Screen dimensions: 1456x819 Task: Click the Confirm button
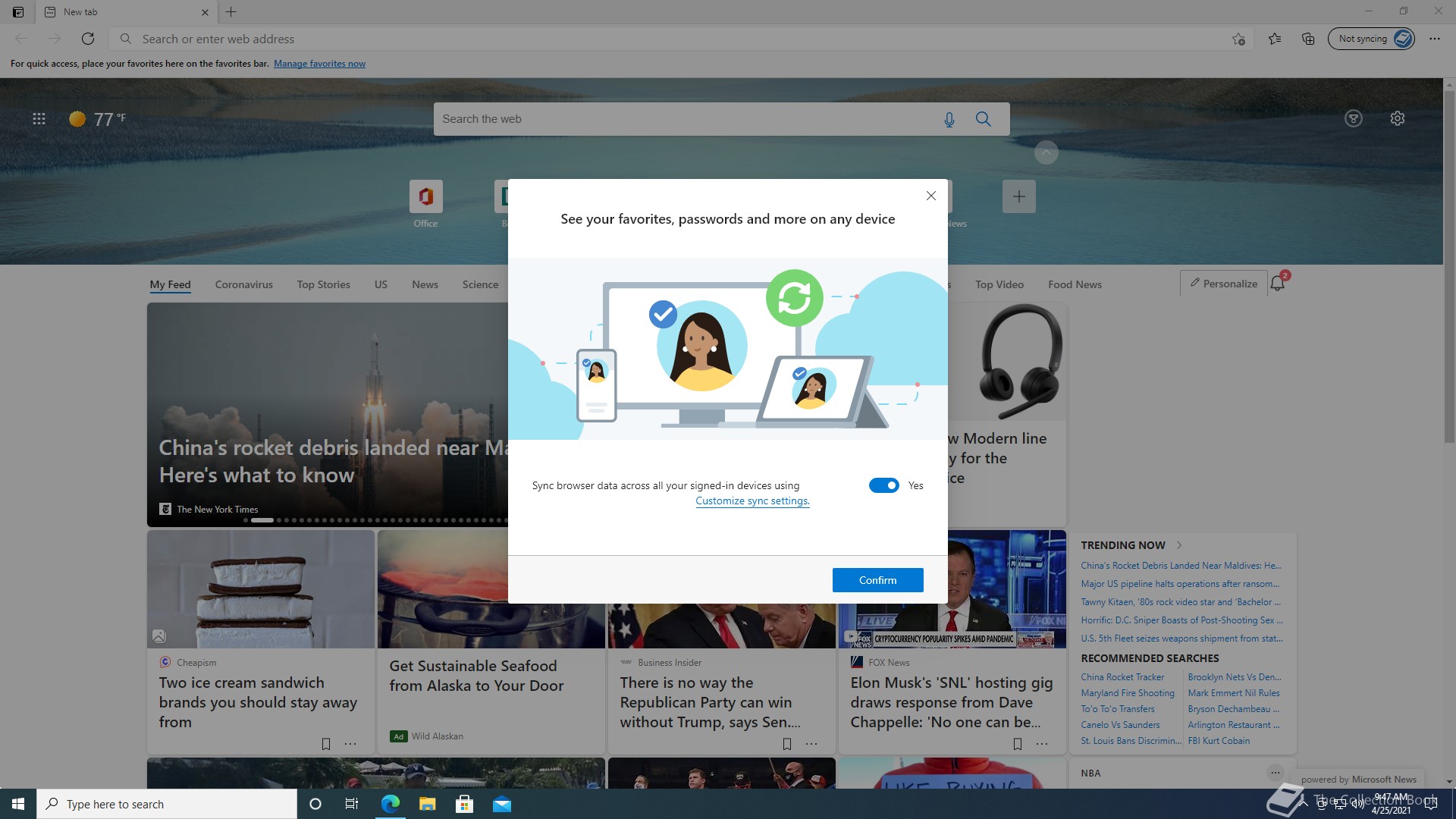[877, 580]
